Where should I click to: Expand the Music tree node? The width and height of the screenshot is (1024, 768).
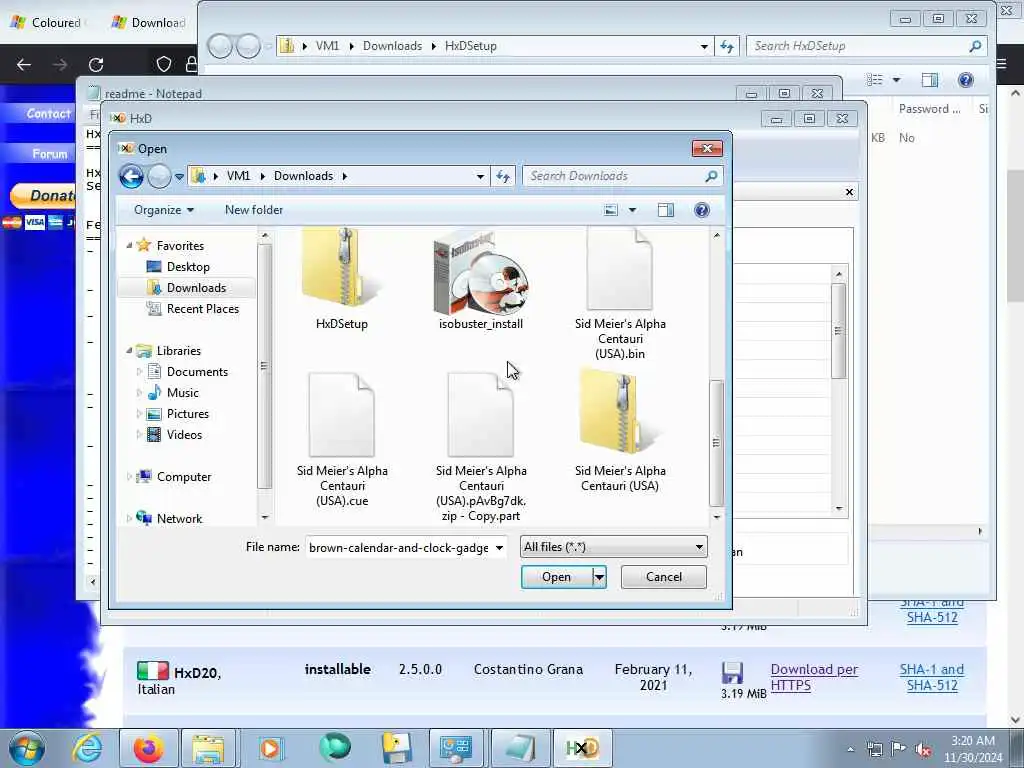point(139,392)
